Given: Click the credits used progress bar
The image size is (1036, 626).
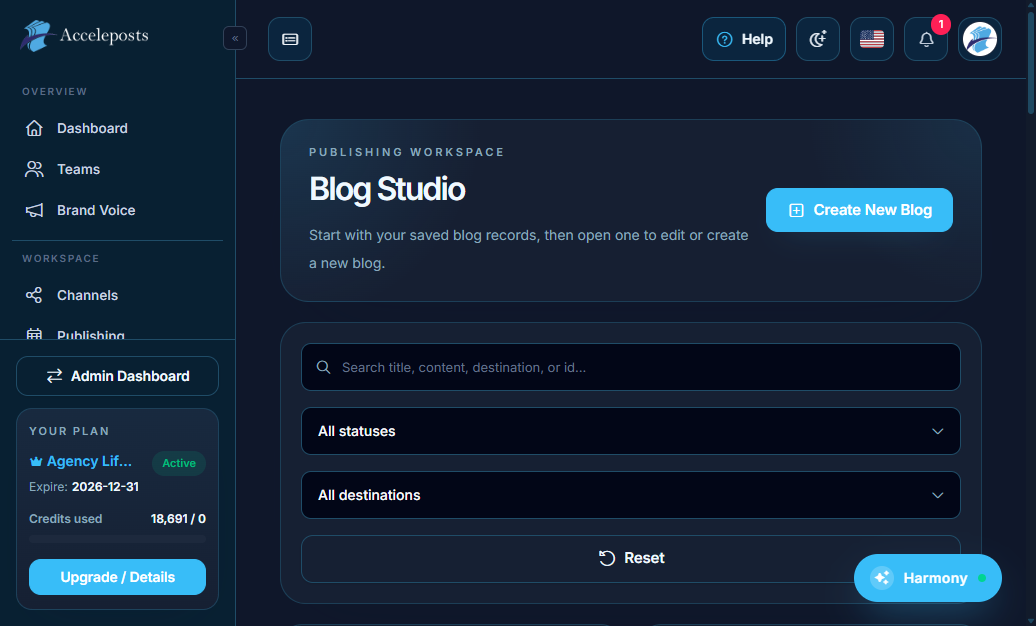Looking at the screenshot, I should (118, 539).
